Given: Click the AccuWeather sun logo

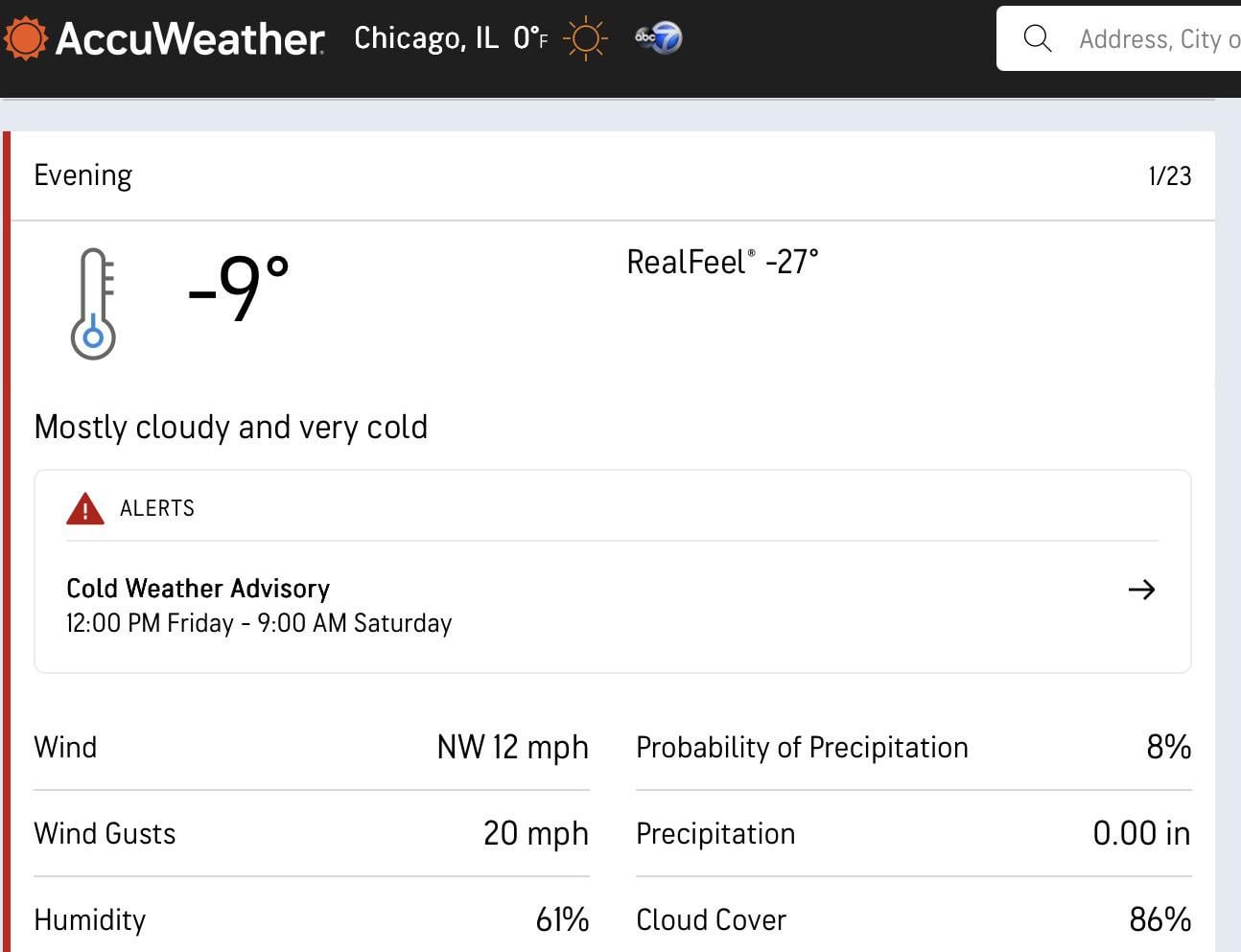Looking at the screenshot, I should point(27,38).
